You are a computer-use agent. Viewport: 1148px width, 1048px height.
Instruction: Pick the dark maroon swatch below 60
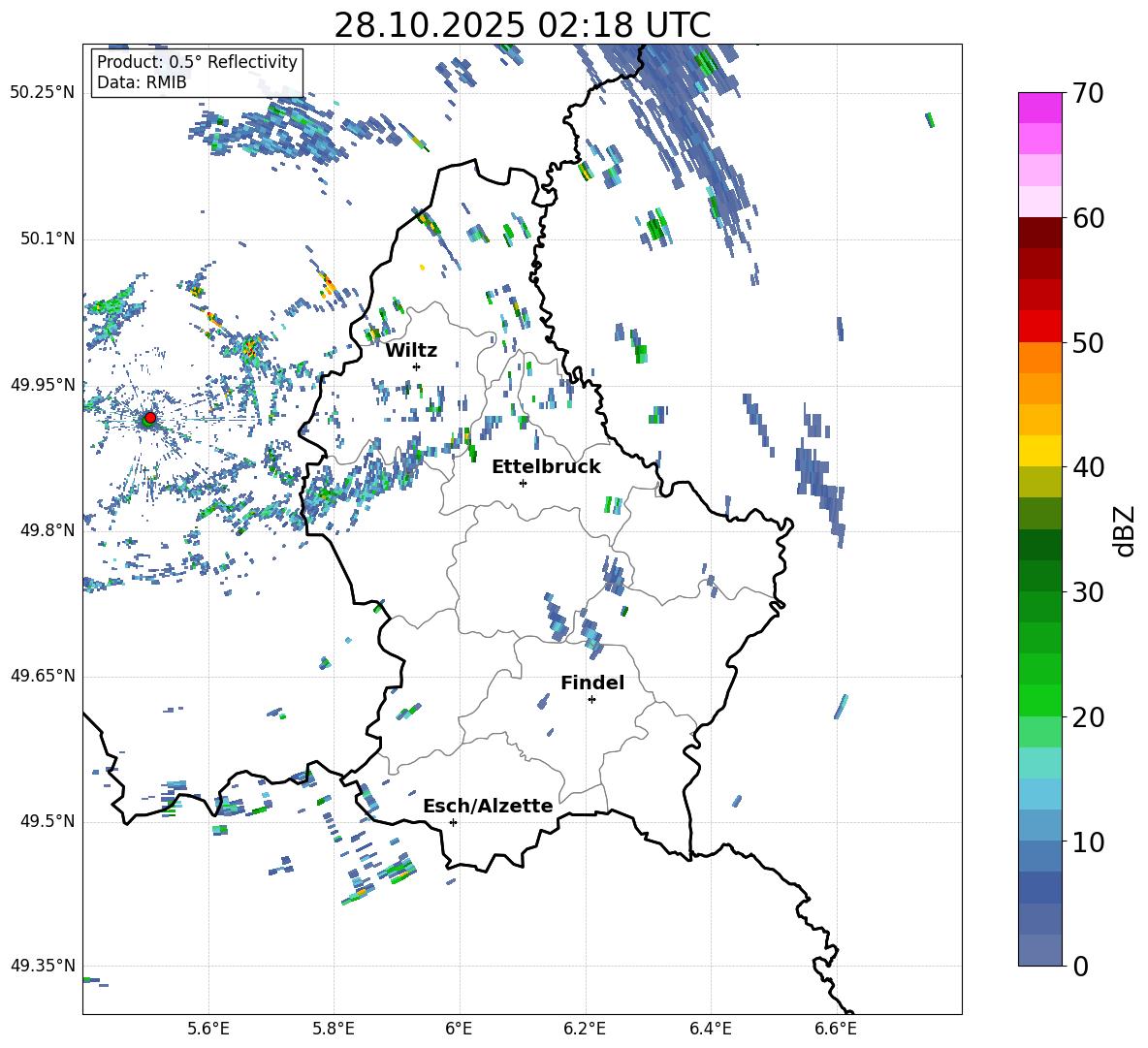coord(1040,233)
